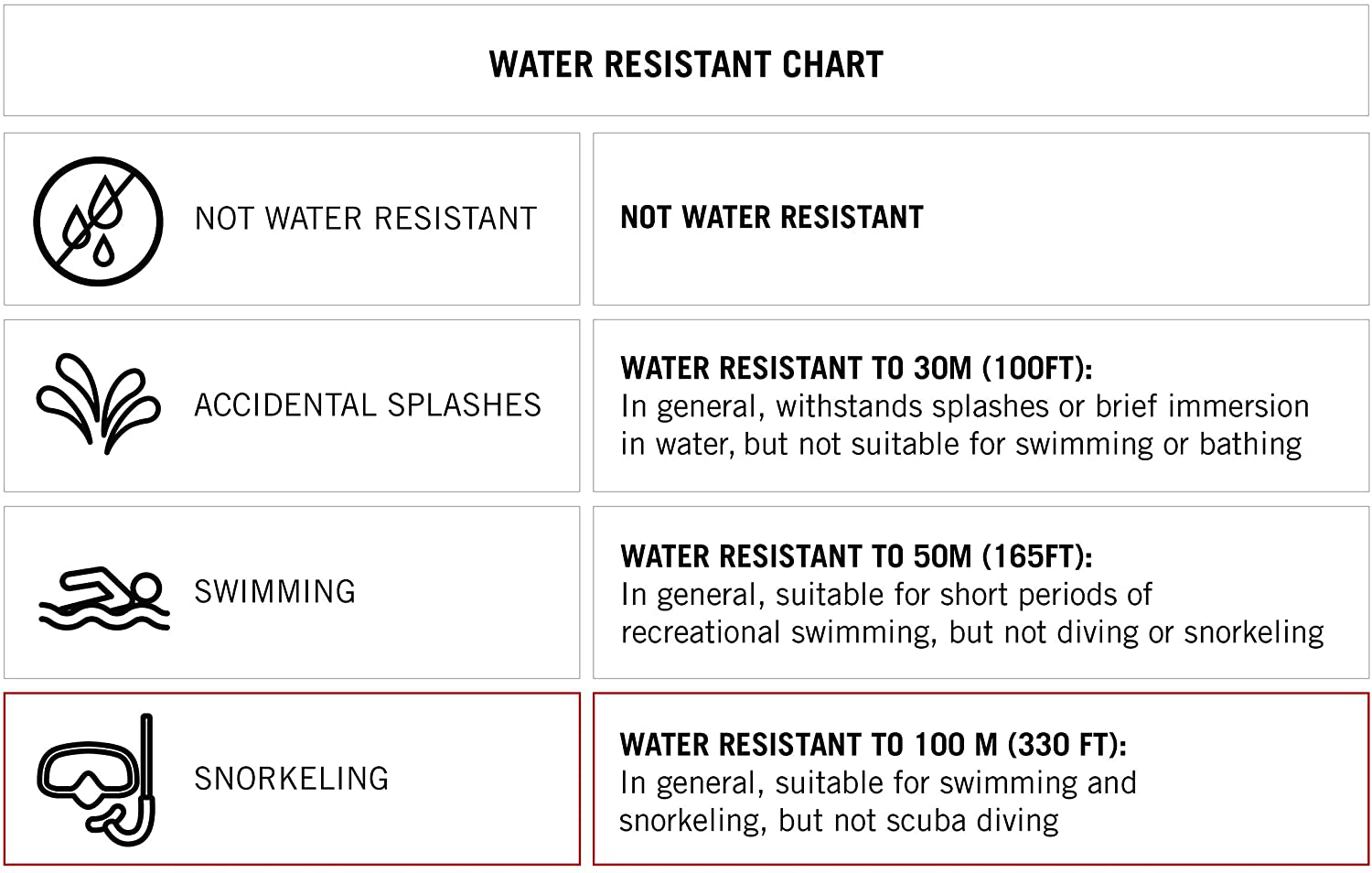Viewport: 1372px width, 873px height.
Task: Click the 'but not diving or snorkeling' line
Action: [x=971, y=632]
